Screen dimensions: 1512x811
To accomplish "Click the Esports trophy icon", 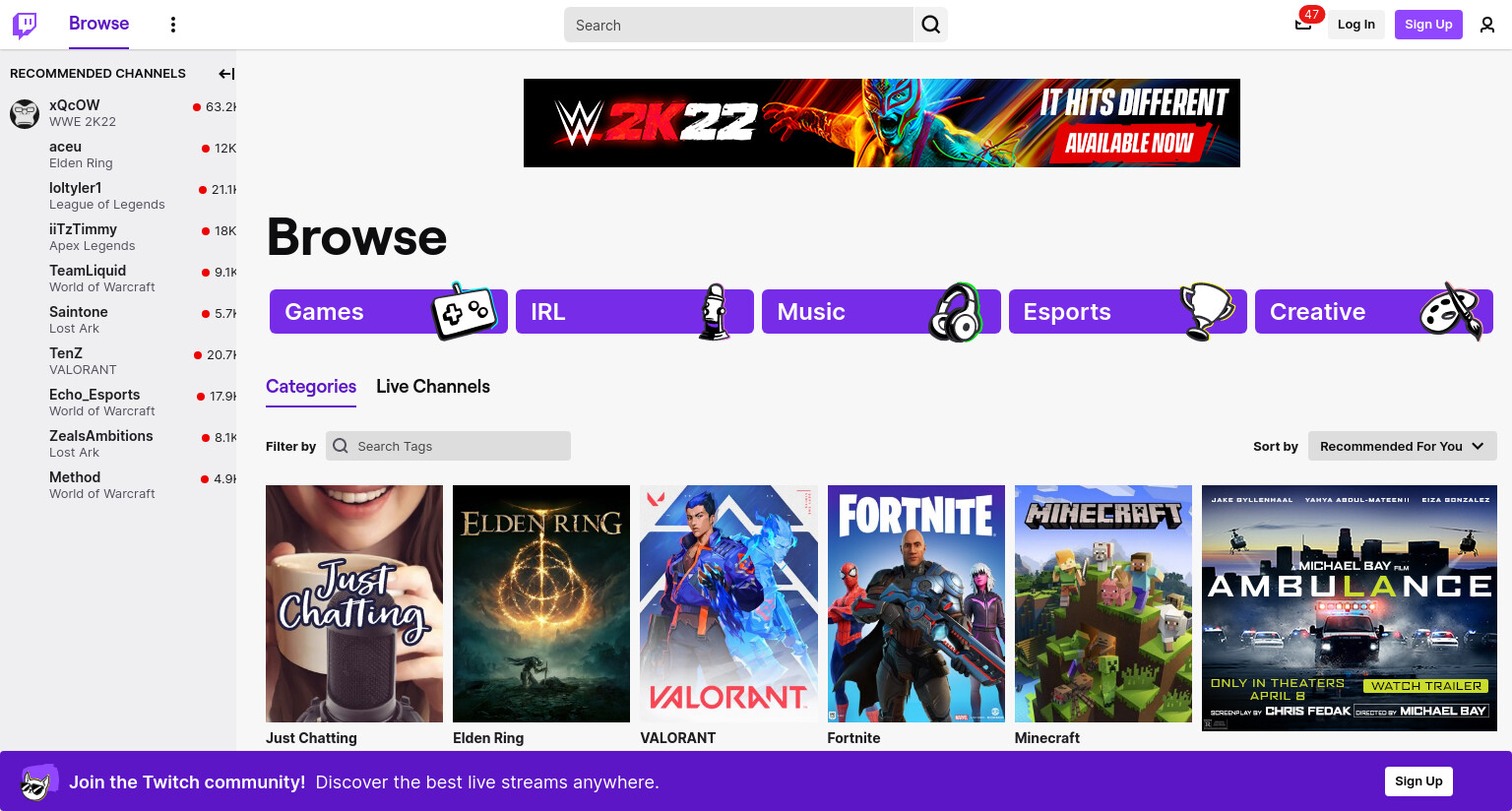I will click(x=1207, y=311).
